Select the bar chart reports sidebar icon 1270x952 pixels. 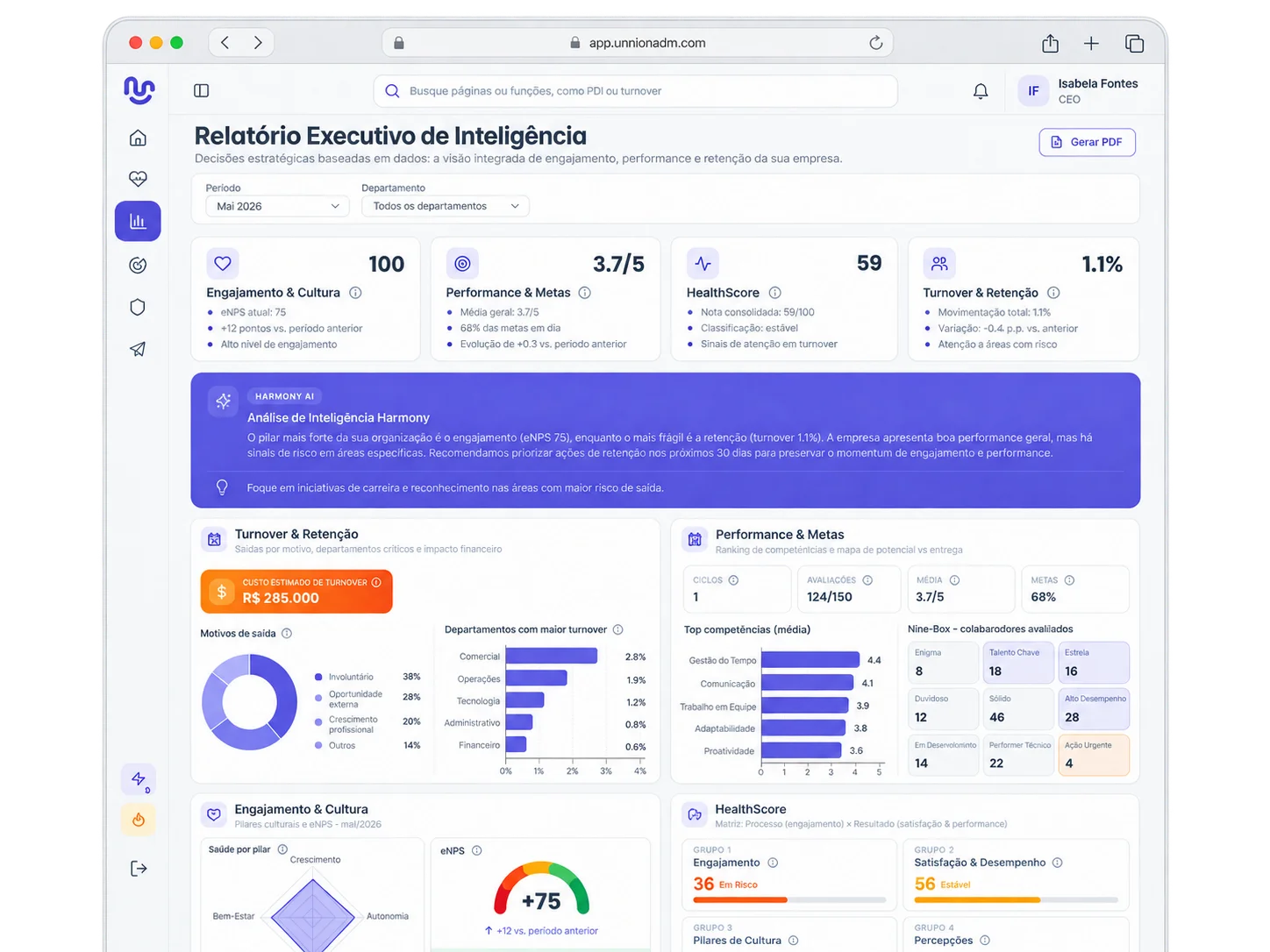[x=138, y=221]
